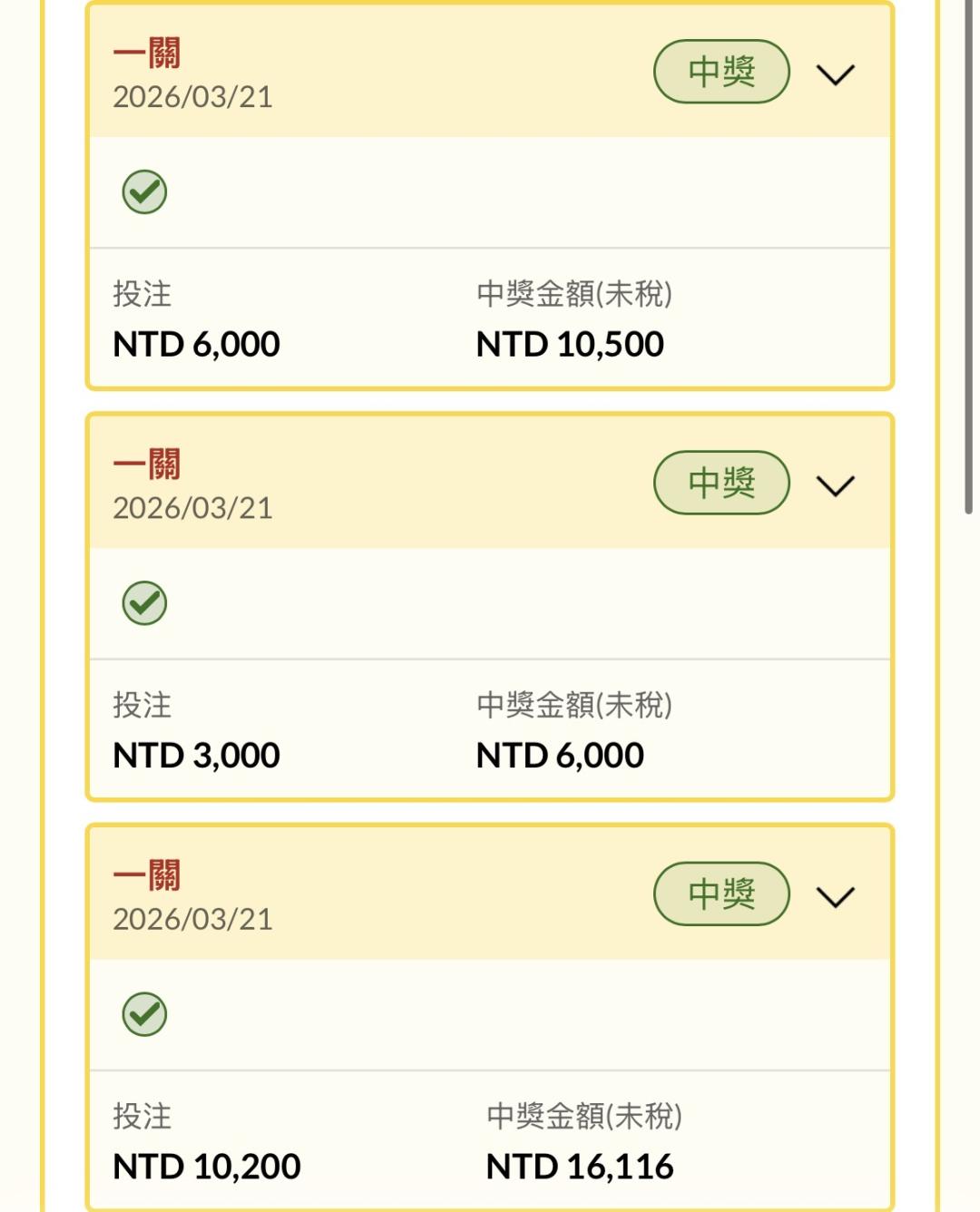The image size is (980, 1212).
Task: Click the 2026/03/21 date on the NTD 3,000 bet card
Action: tap(192, 508)
